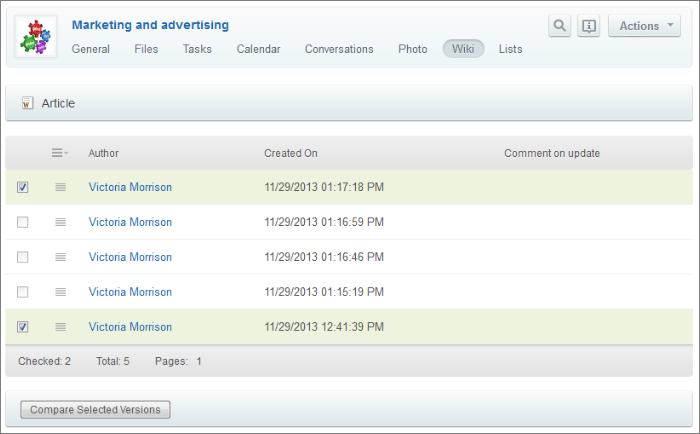The width and height of the screenshot is (700, 434).
Task: Open row menu for 12:41:39 PM version
Action: (60, 327)
